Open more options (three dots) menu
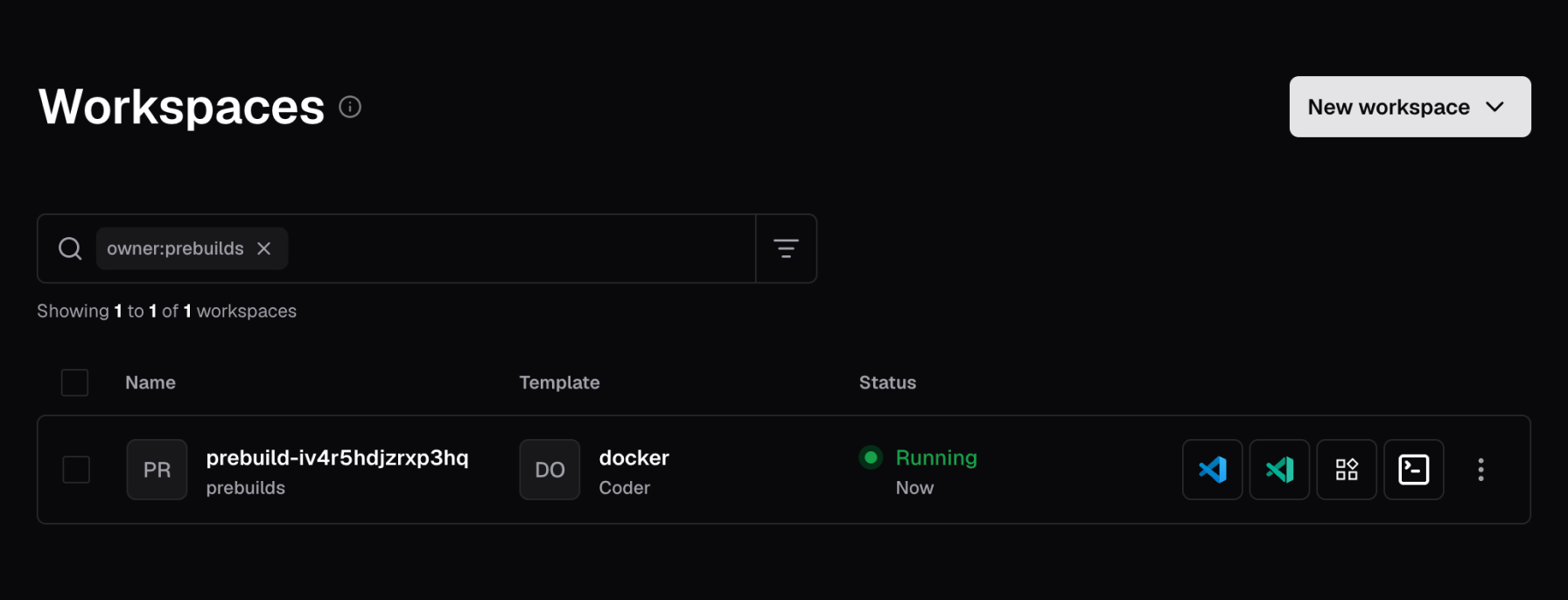1568x600 pixels. [x=1480, y=470]
